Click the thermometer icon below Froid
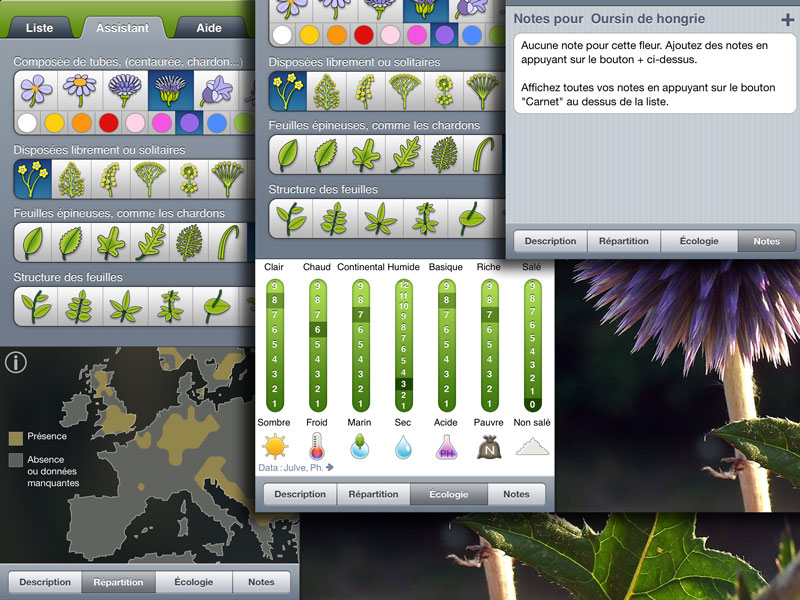The height and width of the screenshot is (600, 800). point(317,446)
